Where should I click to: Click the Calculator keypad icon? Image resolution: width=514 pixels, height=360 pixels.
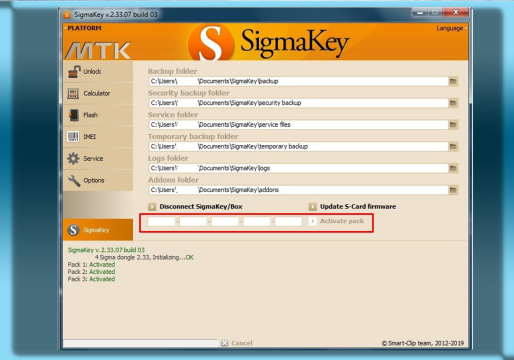pos(73,93)
